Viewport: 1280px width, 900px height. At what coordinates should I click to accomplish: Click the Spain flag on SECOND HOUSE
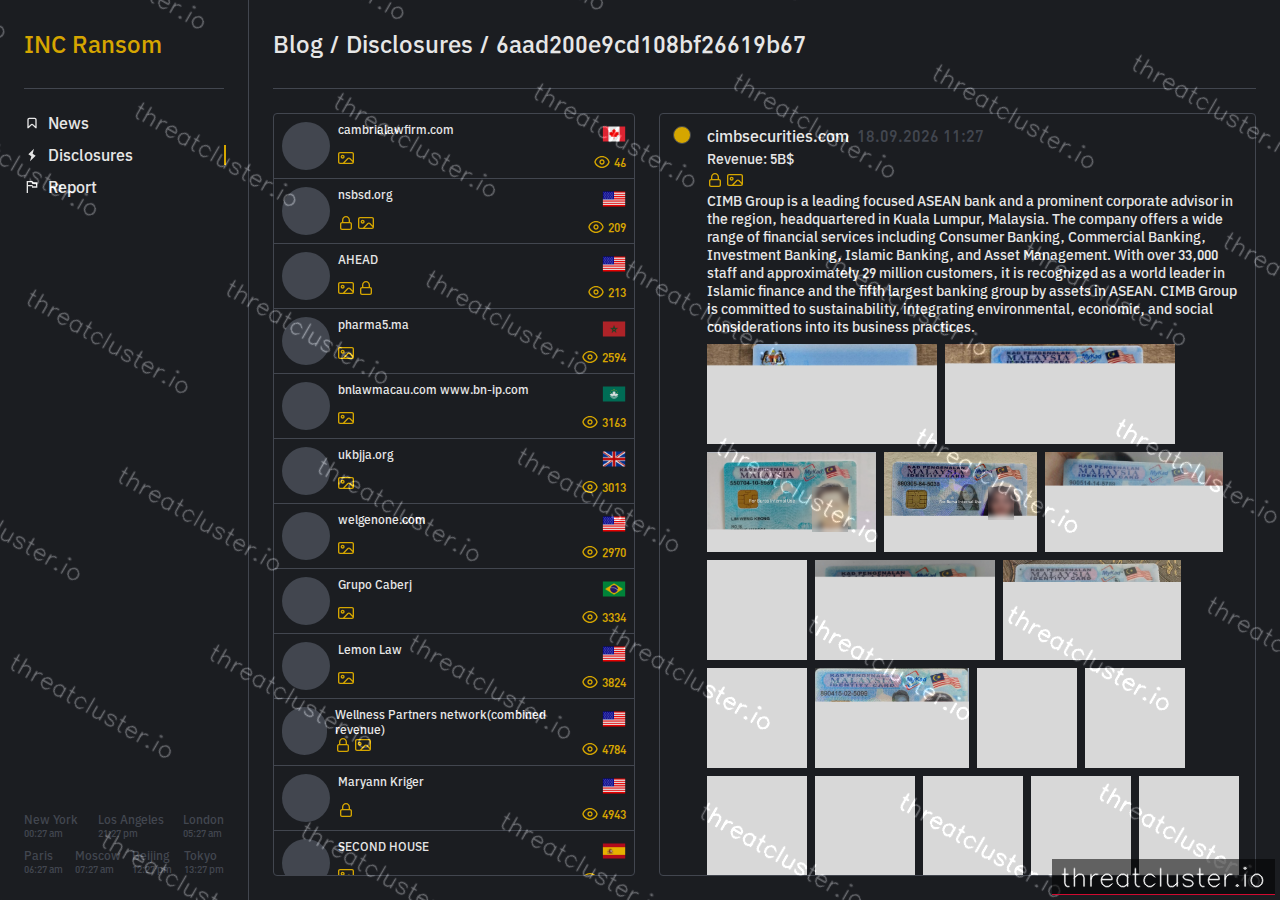tap(614, 851)
